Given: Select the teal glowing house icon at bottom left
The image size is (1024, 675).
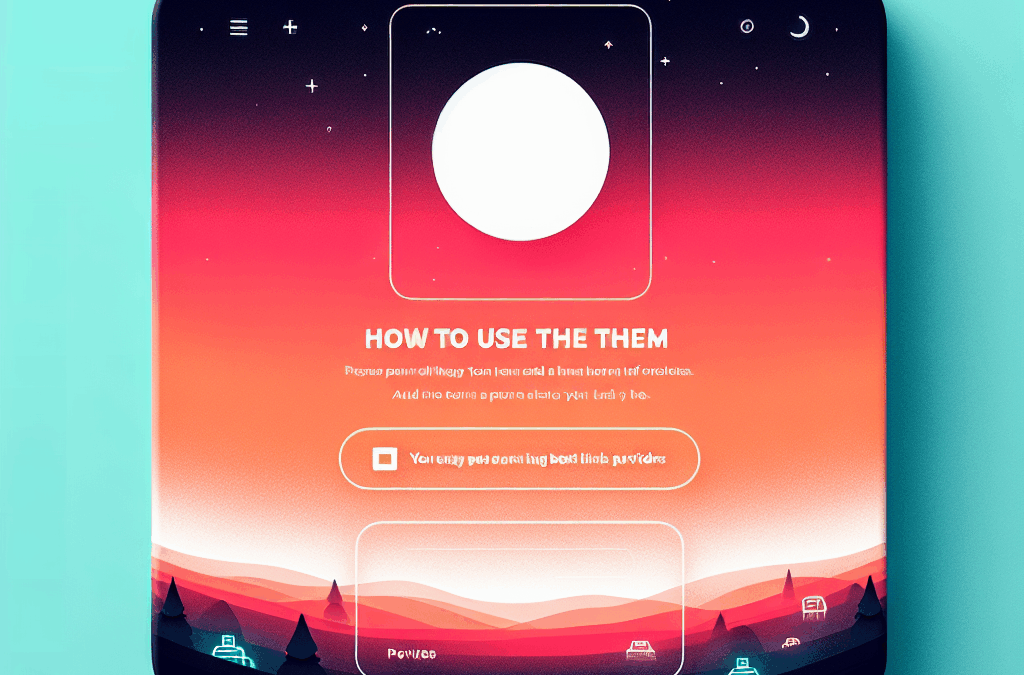Looking at the screenshot, I should [x=229, y=650].
